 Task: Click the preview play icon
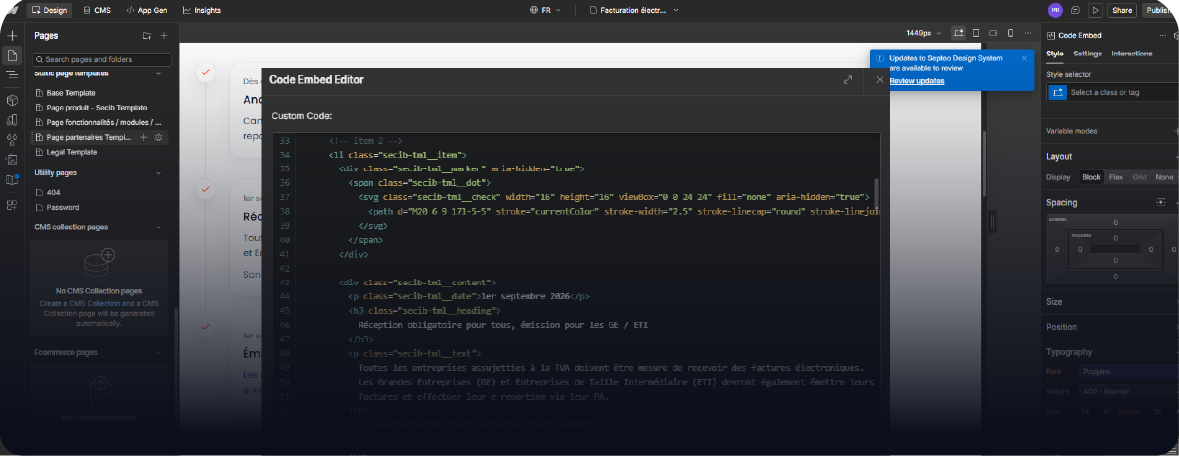pos(1095,10)
